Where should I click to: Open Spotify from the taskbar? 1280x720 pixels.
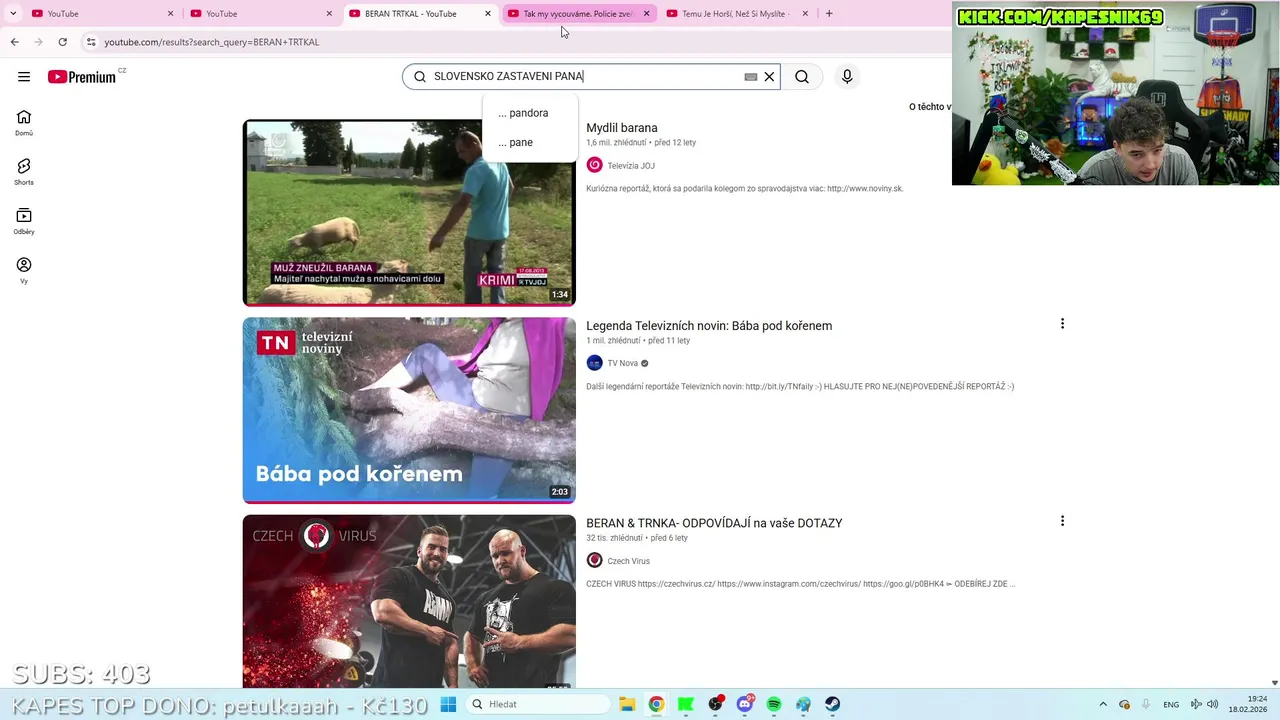point(774,704)
